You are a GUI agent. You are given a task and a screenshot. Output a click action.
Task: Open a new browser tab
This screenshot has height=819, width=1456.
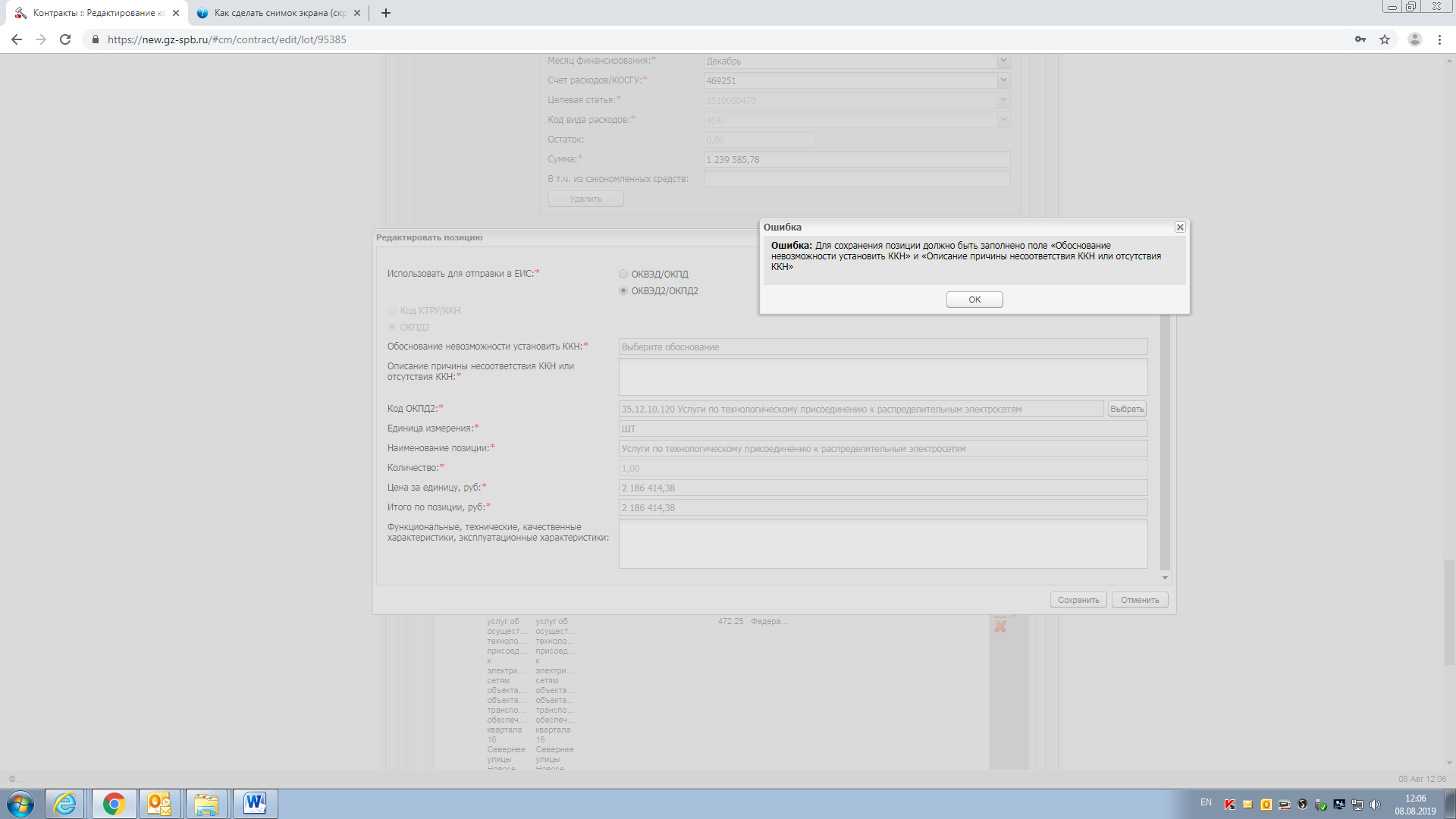[x=385, y=13]
